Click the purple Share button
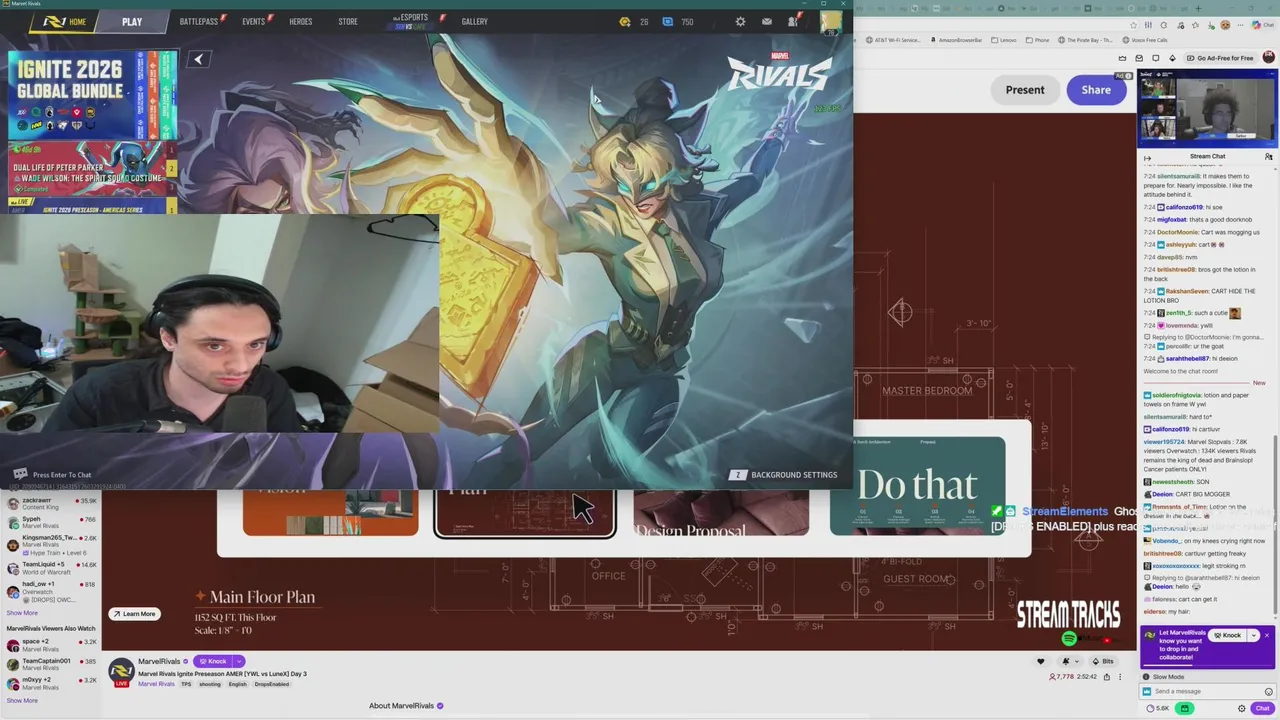Image resolution: width=1280 pixels, height=720 pixels. tap(1096, 90)
